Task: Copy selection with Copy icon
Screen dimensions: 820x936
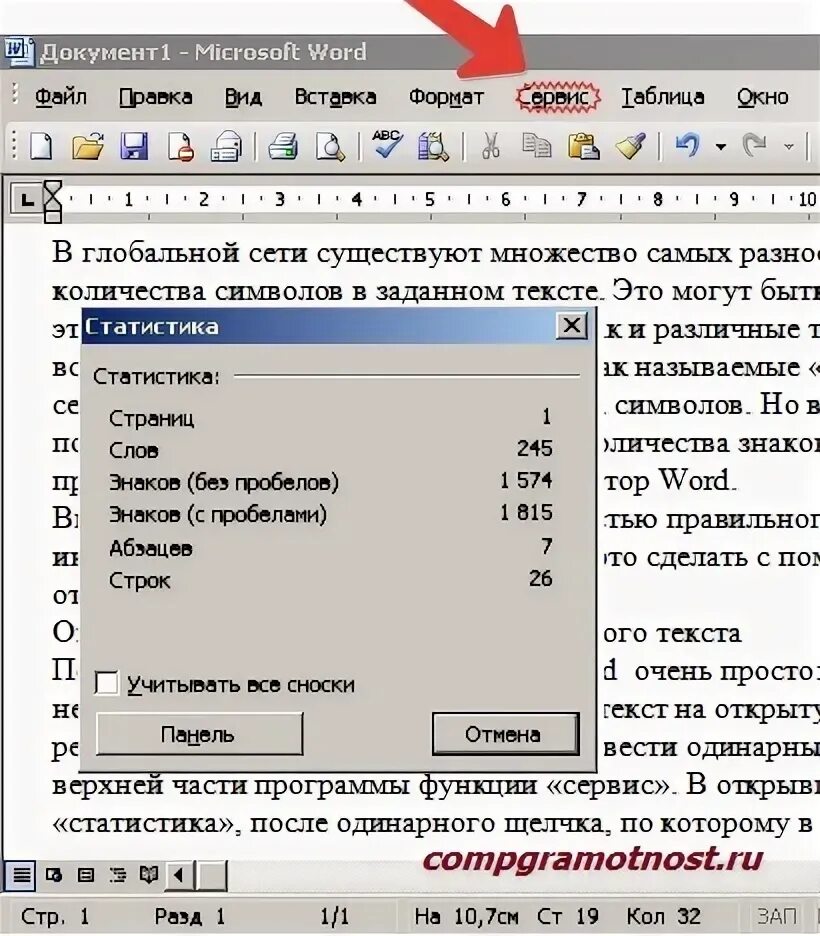Action: 537,146
